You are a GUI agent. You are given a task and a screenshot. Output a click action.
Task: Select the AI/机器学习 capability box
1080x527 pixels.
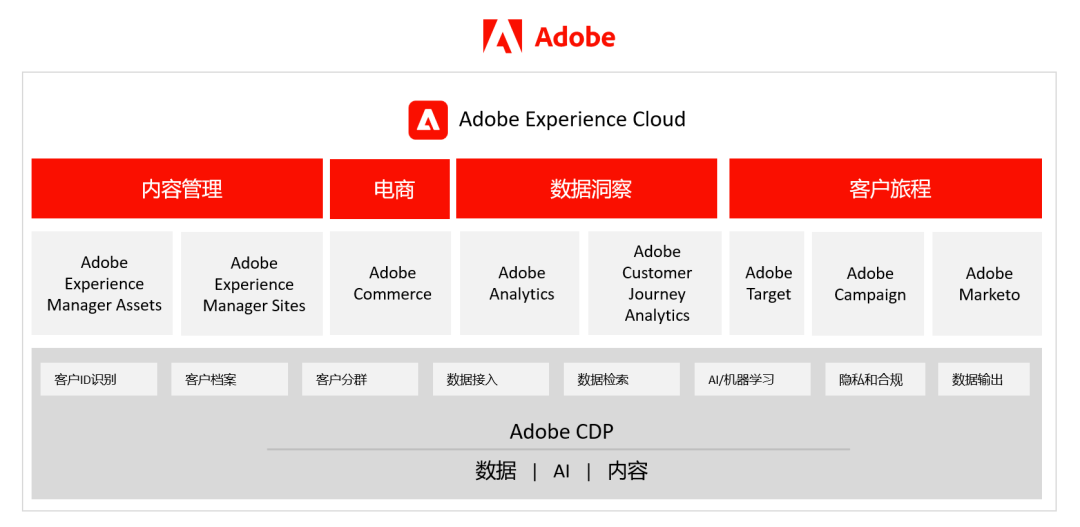click(x=752, y=380)
